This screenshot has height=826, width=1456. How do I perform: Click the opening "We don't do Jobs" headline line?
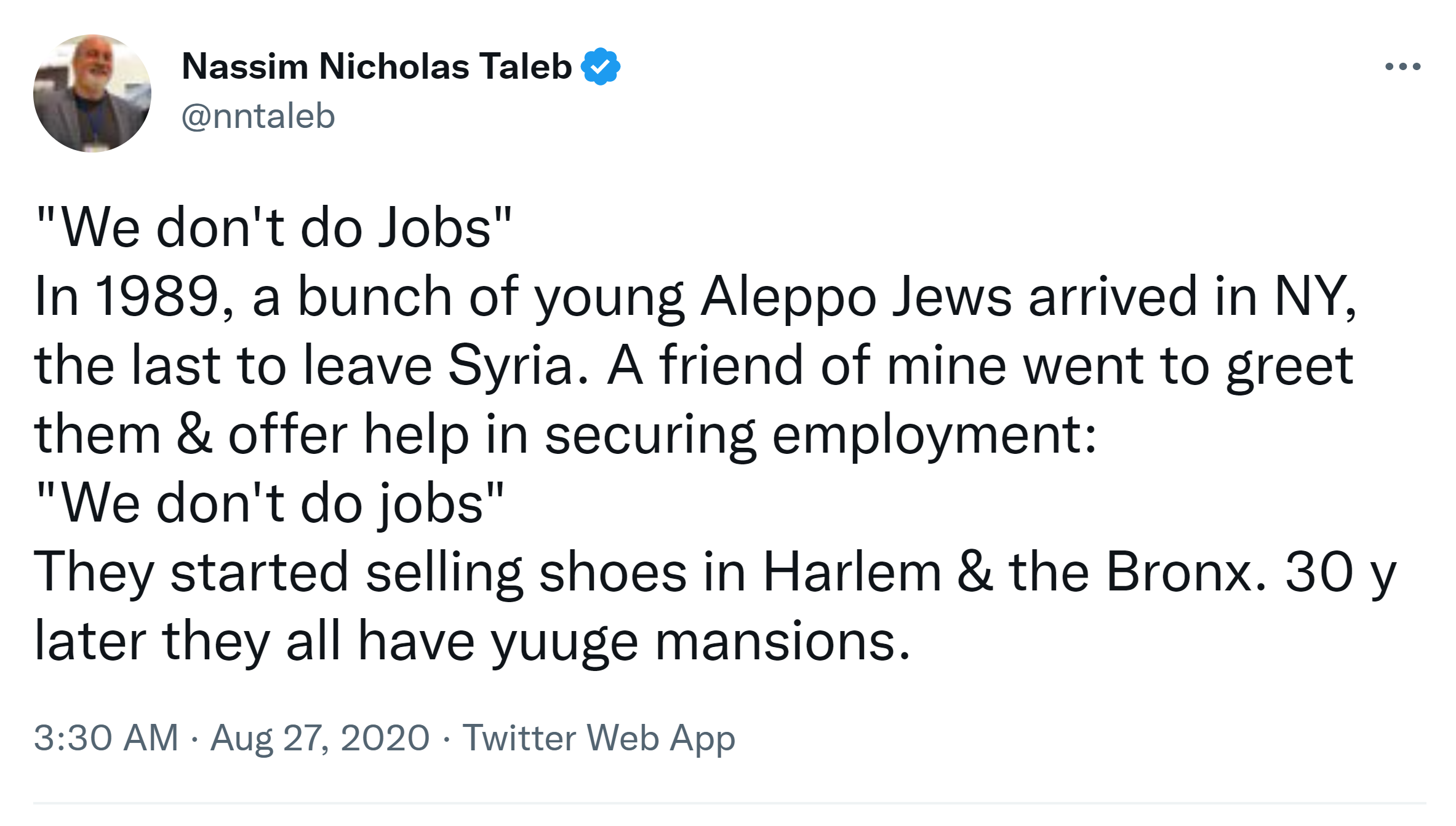click(274, 228)
